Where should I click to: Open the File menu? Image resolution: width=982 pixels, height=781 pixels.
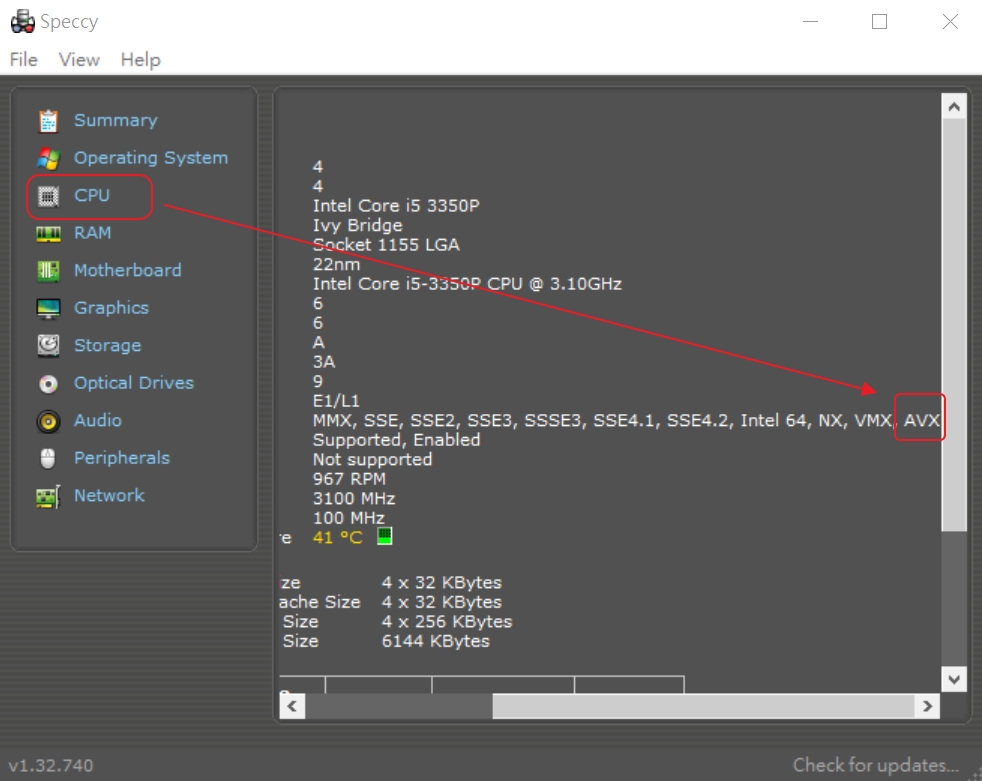click(x=24, y=59)
